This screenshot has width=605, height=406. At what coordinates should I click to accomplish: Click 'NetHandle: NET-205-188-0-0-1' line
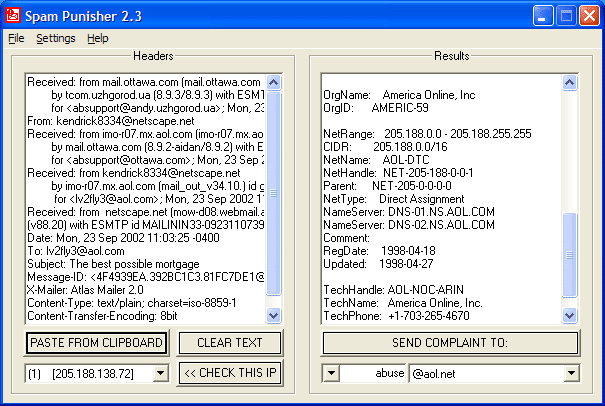[x=399, y=173]
